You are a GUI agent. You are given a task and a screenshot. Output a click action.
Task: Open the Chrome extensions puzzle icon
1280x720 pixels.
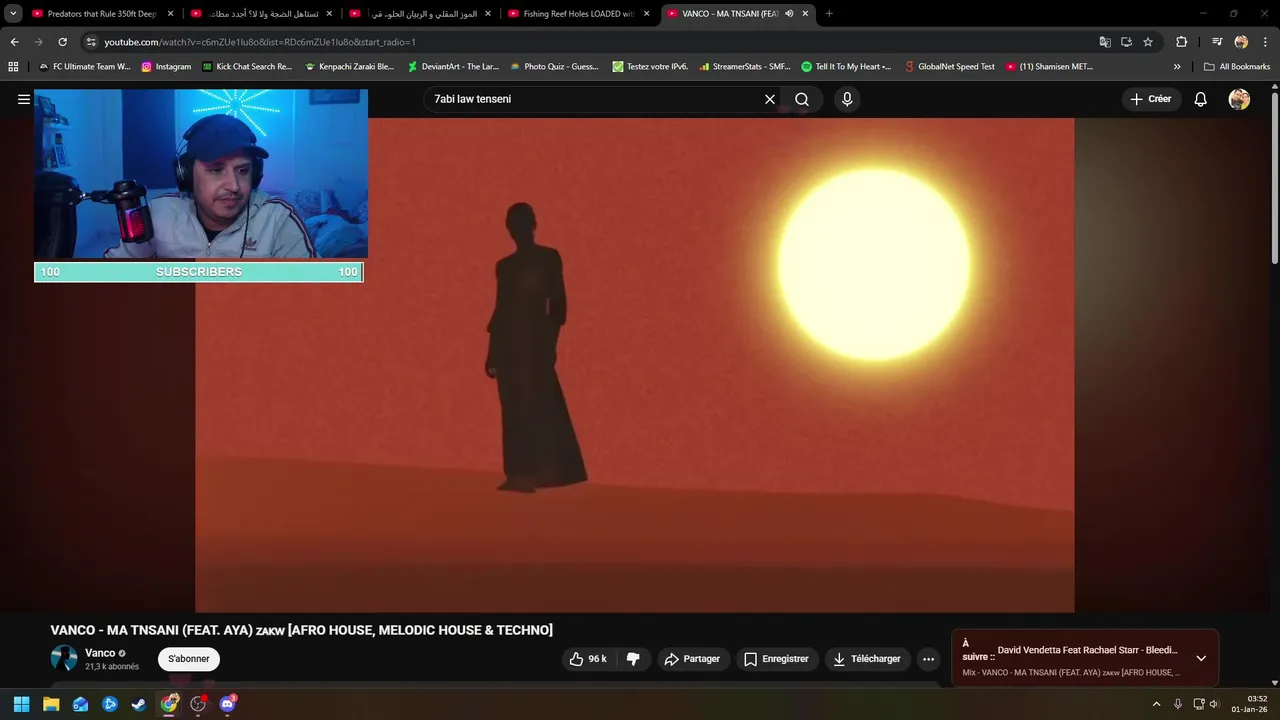(1181, 42)
